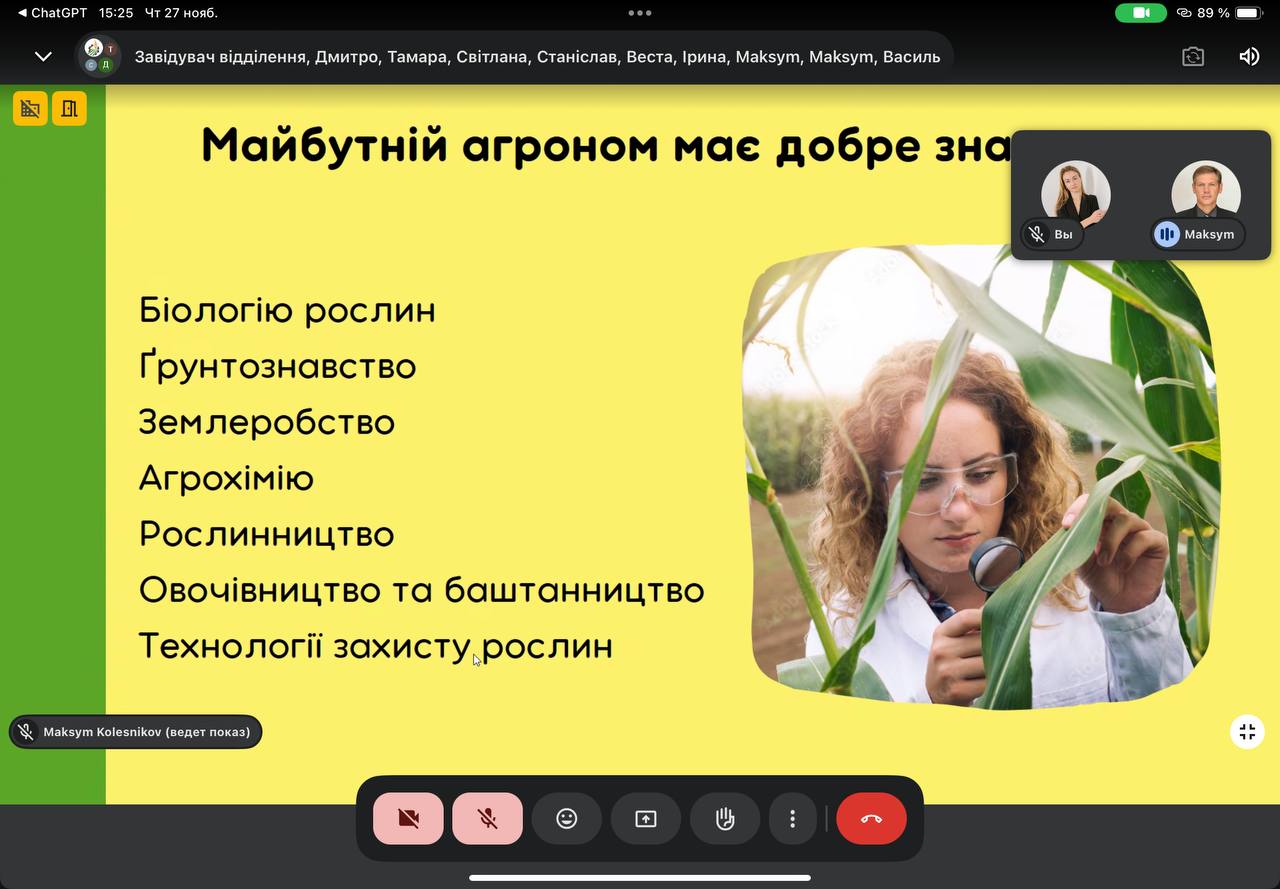This screenshot has width=1280, height=889.
Task: Open the participants group avatar
Action: (x=98, y=56)
